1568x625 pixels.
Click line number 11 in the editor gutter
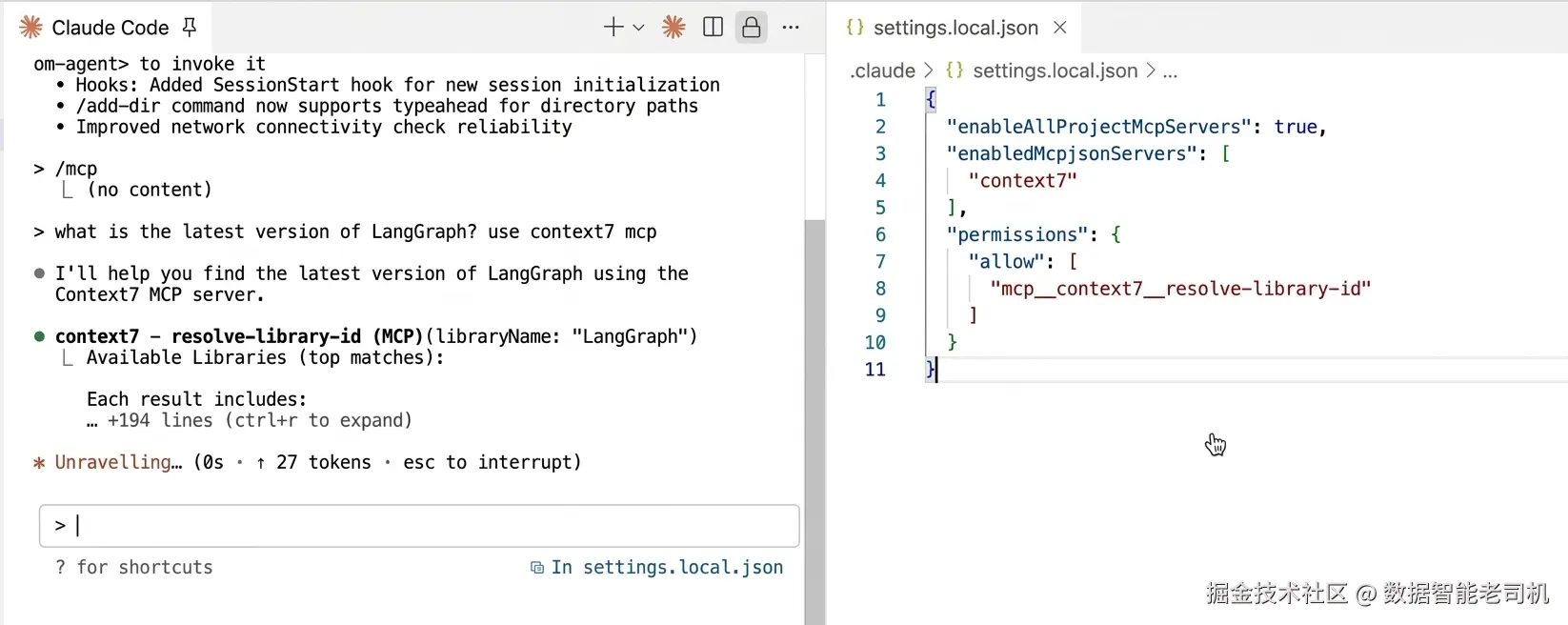pyautogui.click(x=875, y=370)
